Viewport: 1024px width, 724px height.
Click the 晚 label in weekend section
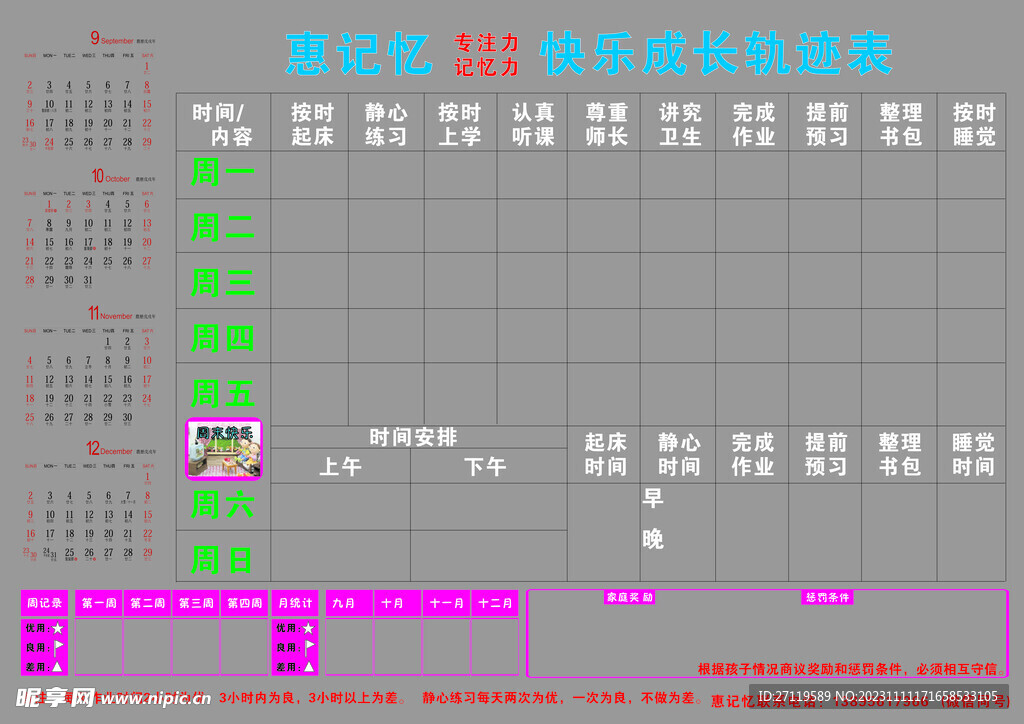tap(653, 539)
